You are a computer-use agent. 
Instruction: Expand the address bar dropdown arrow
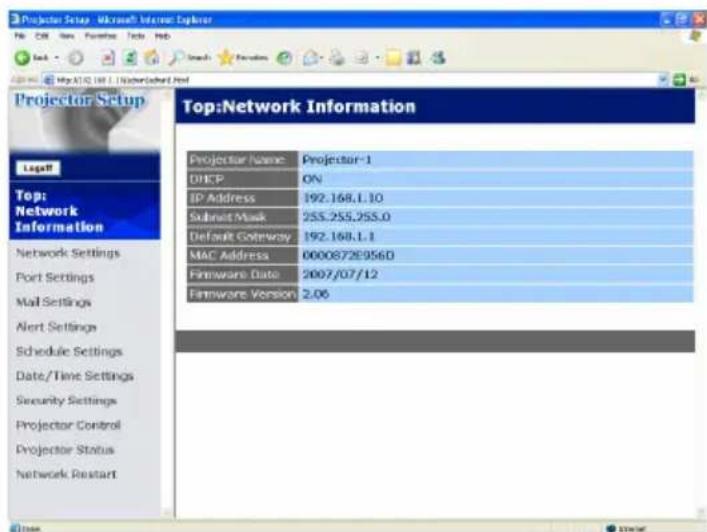tap(663, 80)
